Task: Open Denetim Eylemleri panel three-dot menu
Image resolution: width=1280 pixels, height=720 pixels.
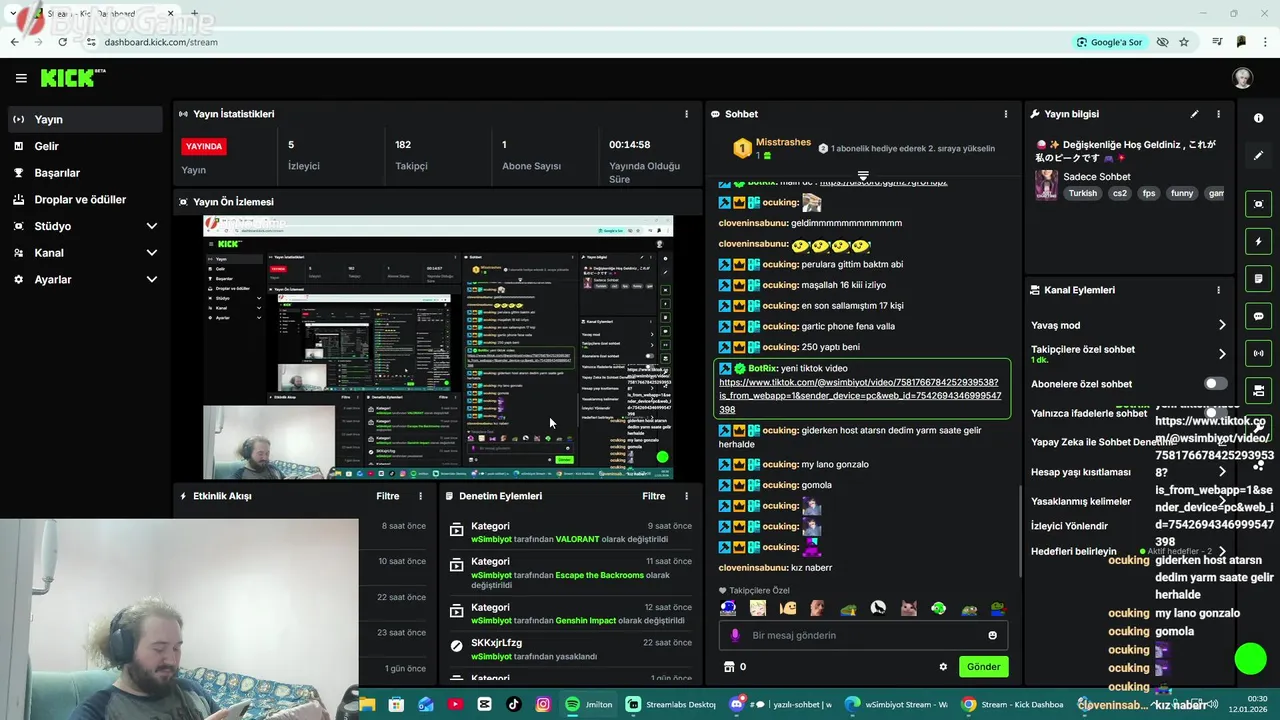Action: [x=686, y=496]
